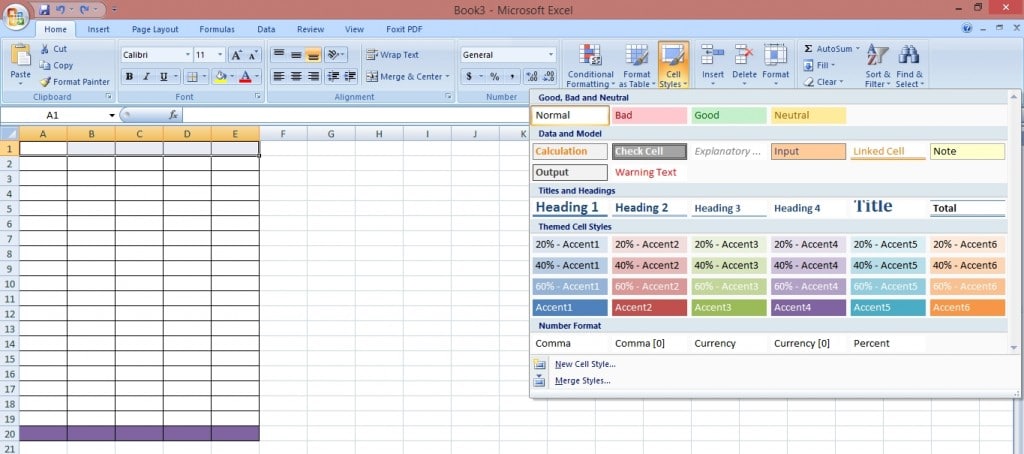Open the General number format dropdown
The image size is (1024, 454).
click(551, 55)
